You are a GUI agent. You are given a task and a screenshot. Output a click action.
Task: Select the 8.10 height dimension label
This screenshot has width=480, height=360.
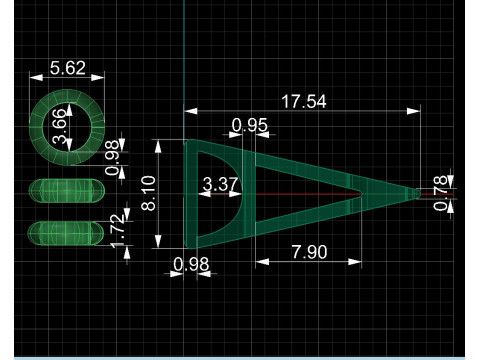[148, 193]
